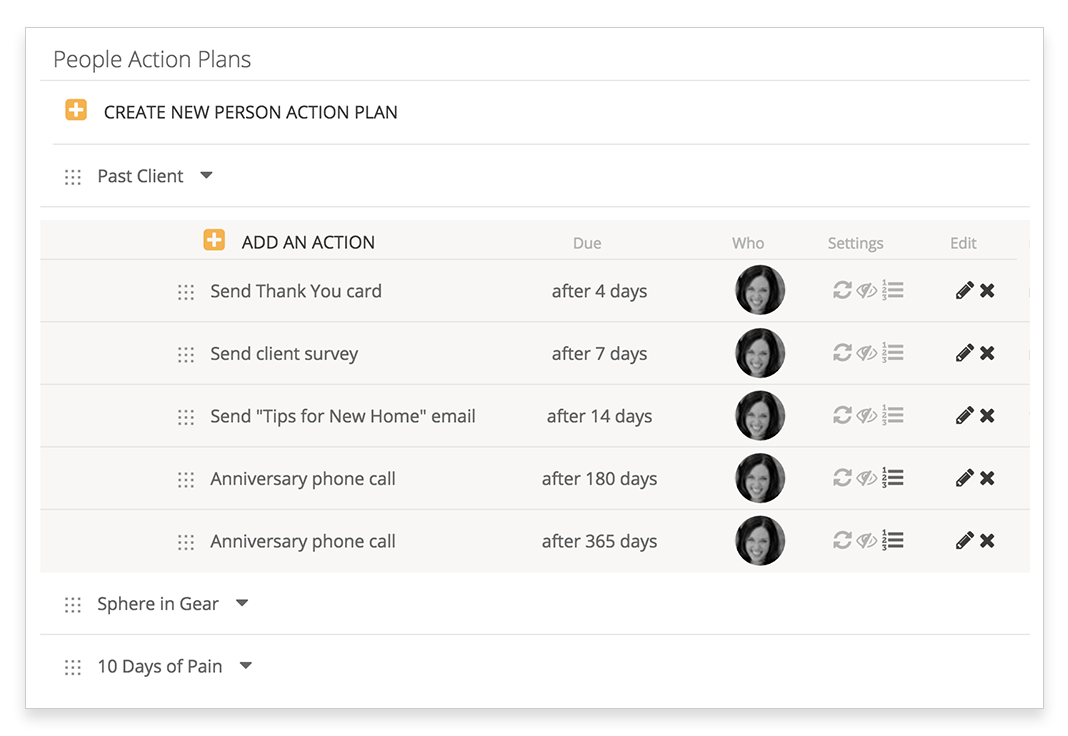The width and height of the screenshot is (1068, 736).
Task: Toggle visibility eye for Send Thank You card
Action: [866, 291]
